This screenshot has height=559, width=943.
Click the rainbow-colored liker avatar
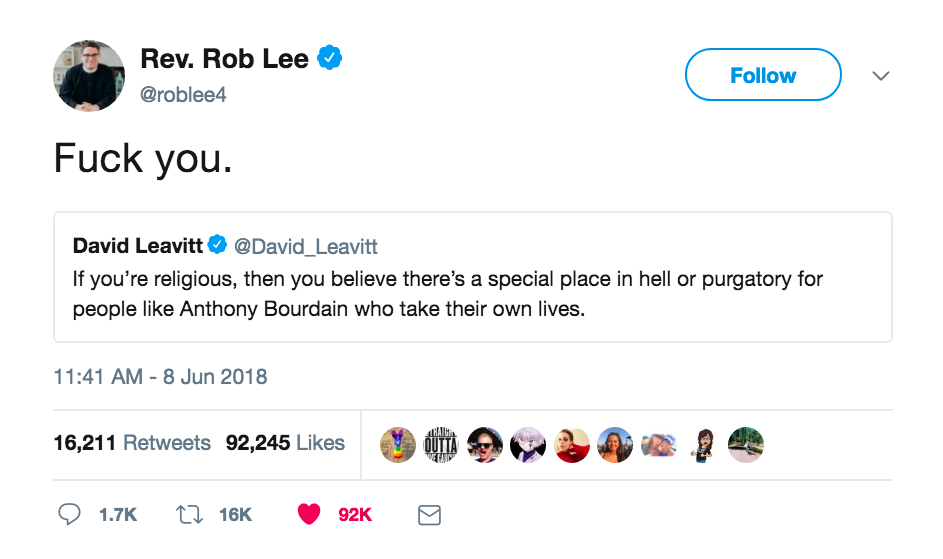(x=398, y=444)
